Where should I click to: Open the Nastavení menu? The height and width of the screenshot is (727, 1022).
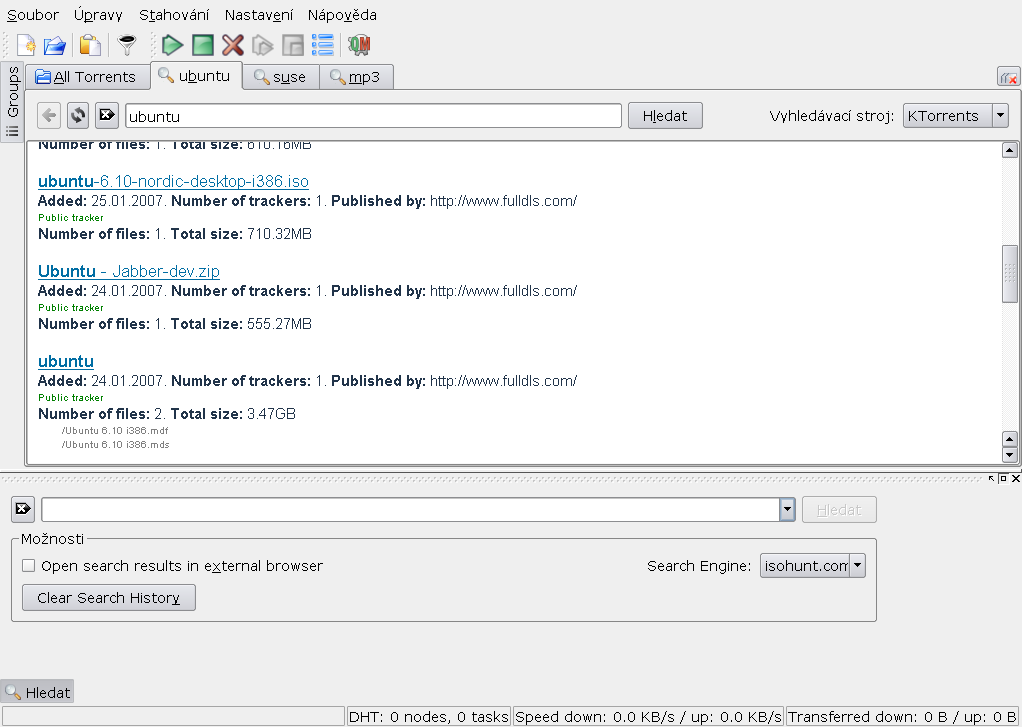click(259, 14)
